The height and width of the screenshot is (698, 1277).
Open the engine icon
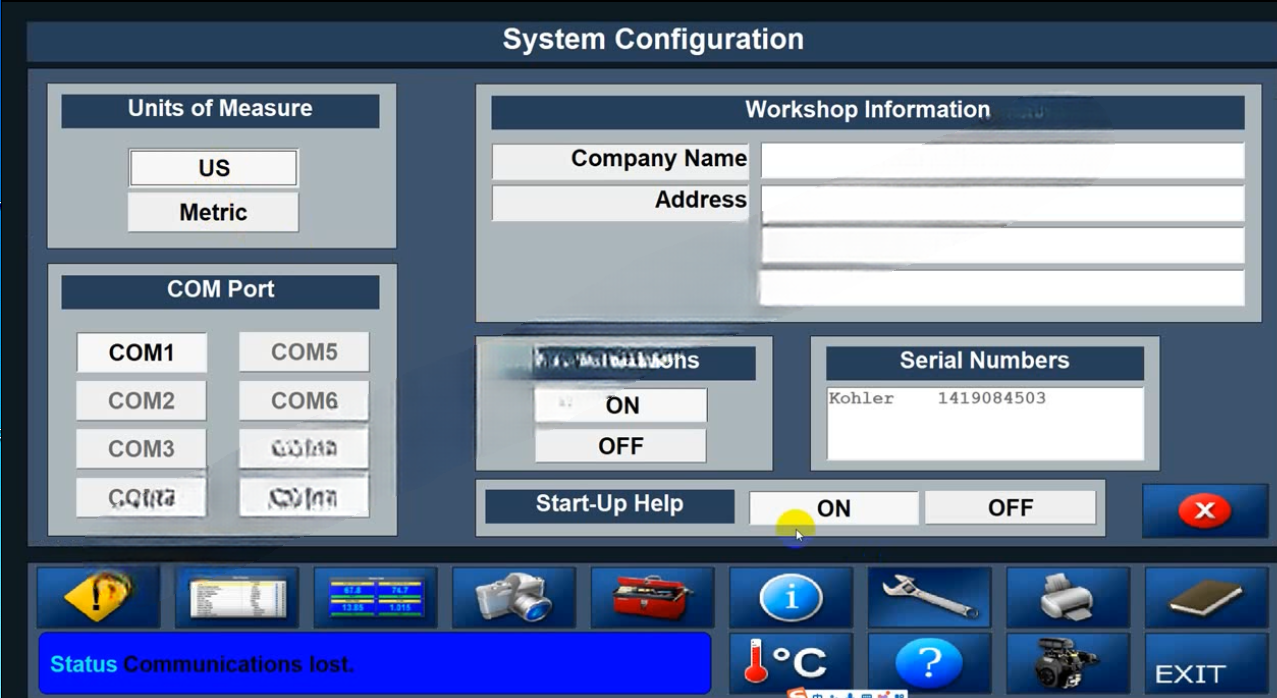pyautogui.click(x=1067, y=662)
